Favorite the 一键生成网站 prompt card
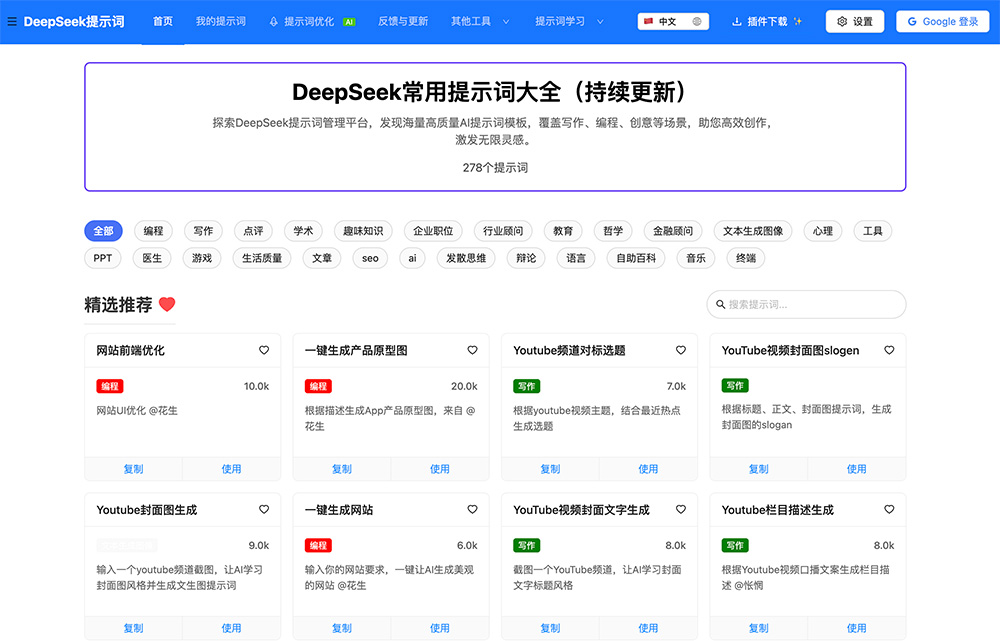Viewport: 1000px width, 641px height. click(472, 509)
